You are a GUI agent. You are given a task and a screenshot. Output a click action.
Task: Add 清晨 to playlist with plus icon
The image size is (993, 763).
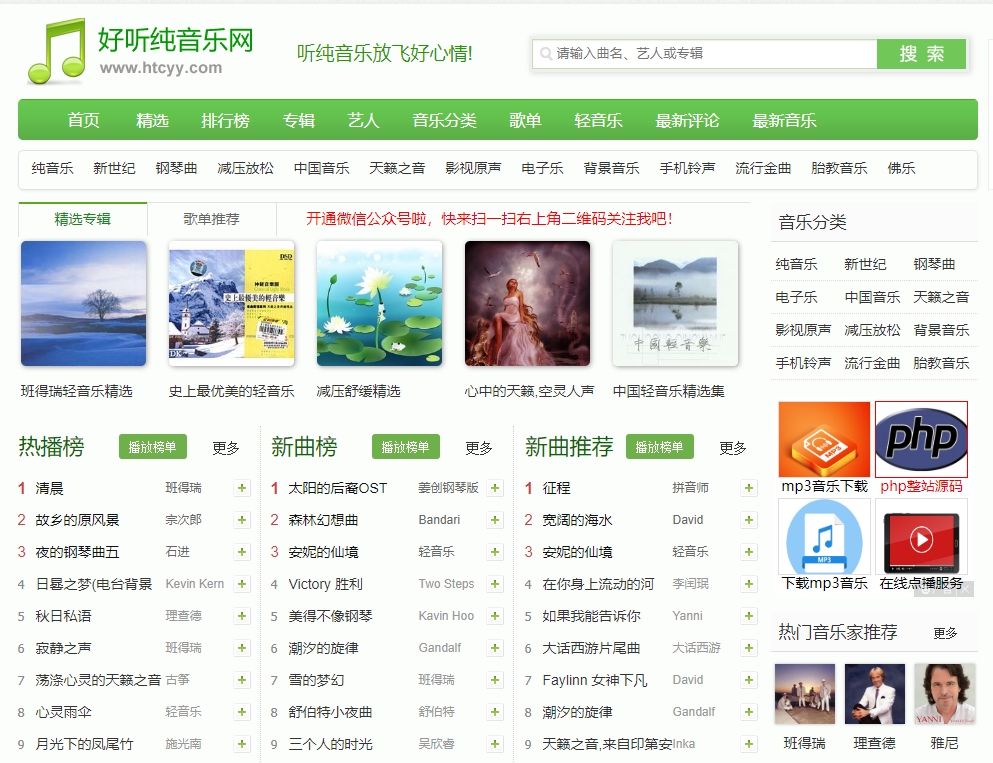pos(242,488)
